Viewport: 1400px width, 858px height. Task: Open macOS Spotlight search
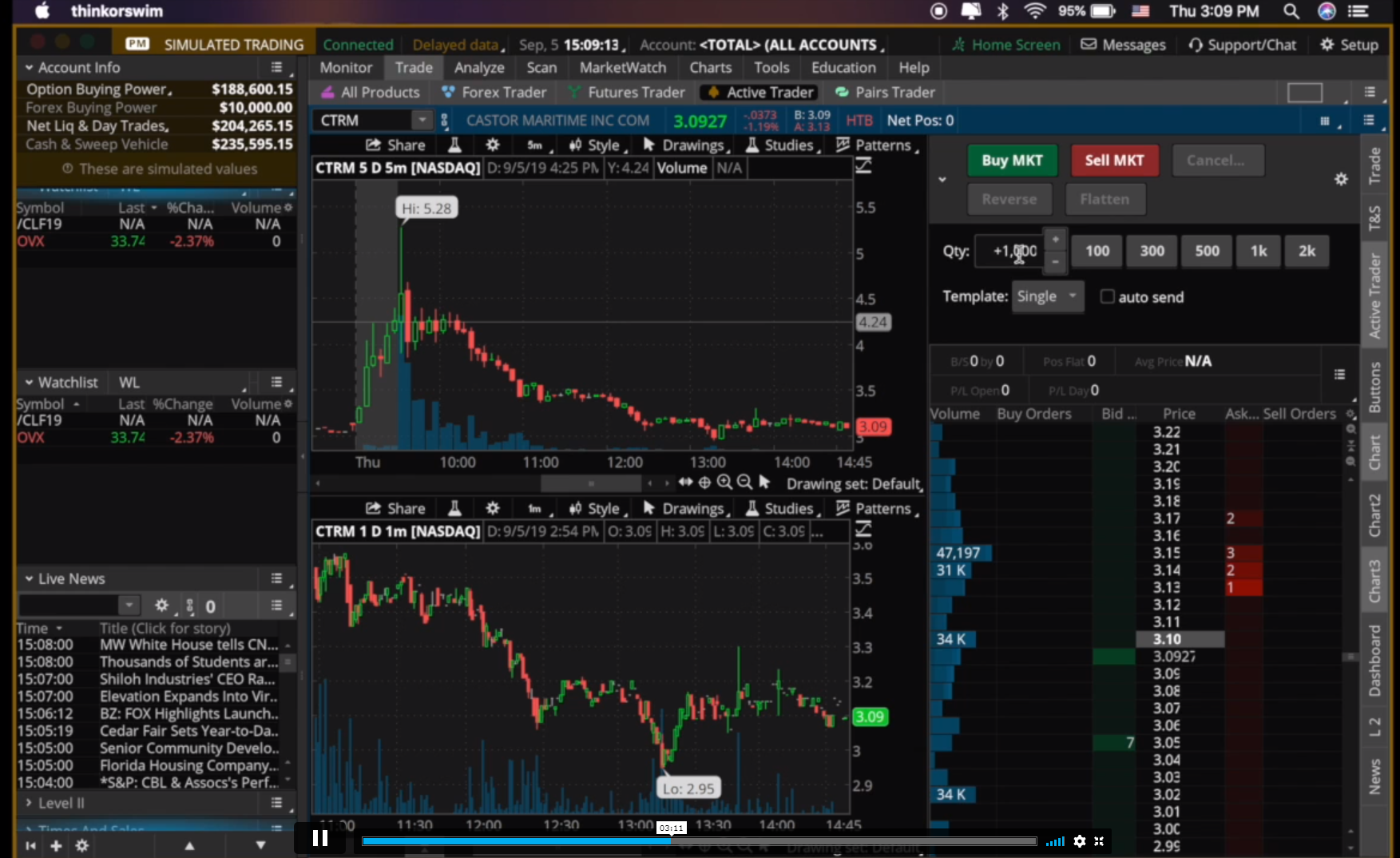(x=1291, y=11)
